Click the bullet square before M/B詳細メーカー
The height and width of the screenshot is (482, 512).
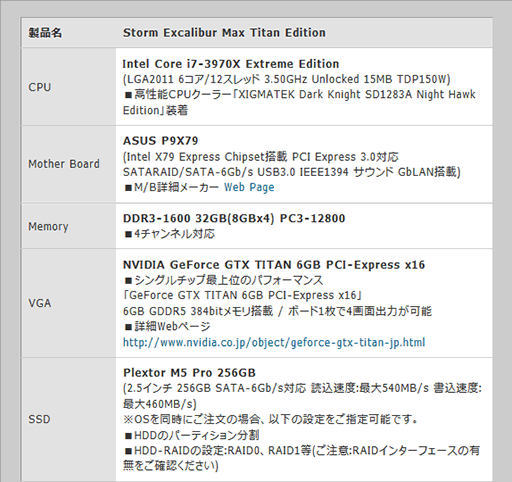pos(128,188)
